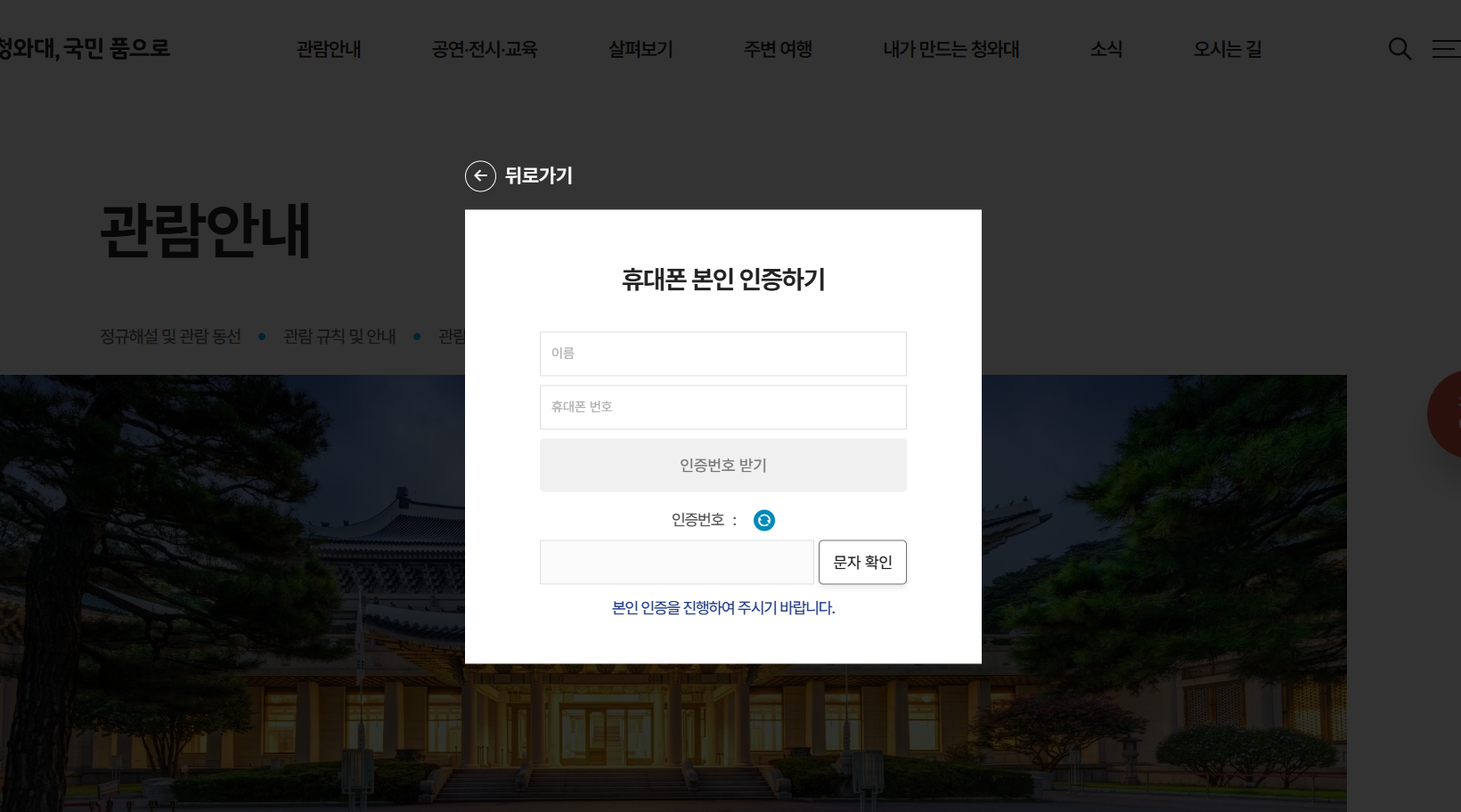Click the 휴대폰 본인 인증하기 heading

pyautogui.click(x=723, y=280)
